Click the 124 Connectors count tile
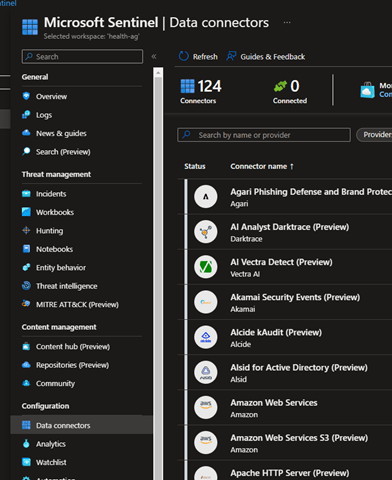 201,91
